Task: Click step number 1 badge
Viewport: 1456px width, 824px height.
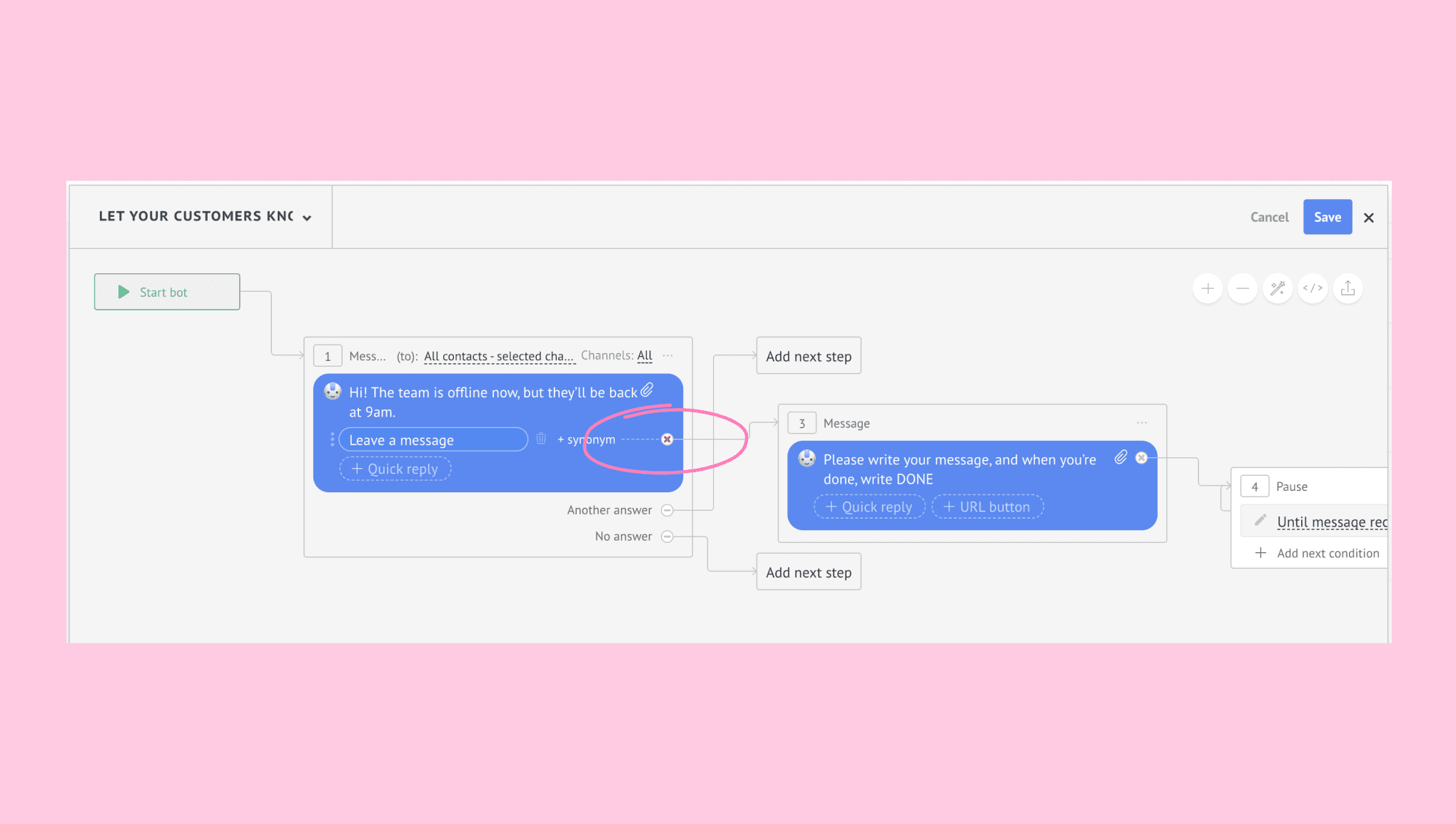Action: 328,356
